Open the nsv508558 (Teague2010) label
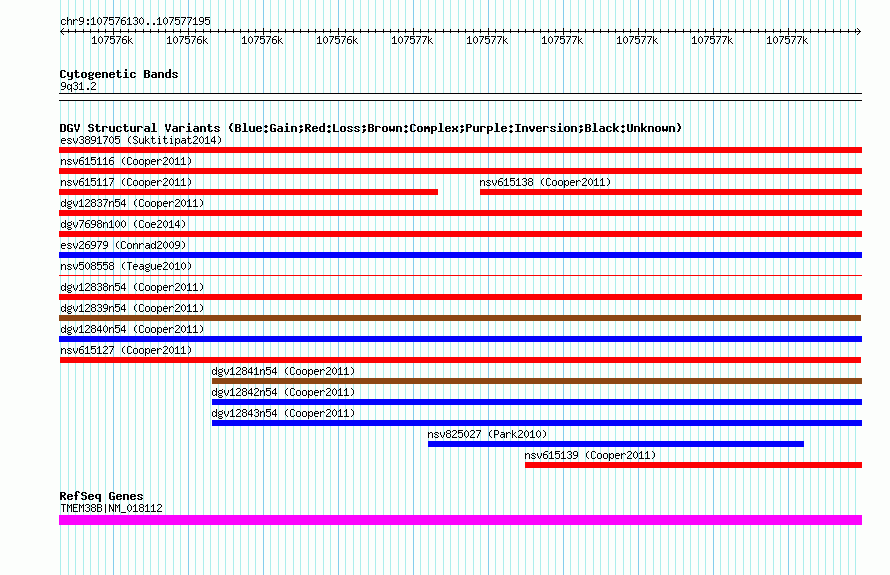Image resolution: width=890 pixels, height=575 pixels. [x=126, y=266]
